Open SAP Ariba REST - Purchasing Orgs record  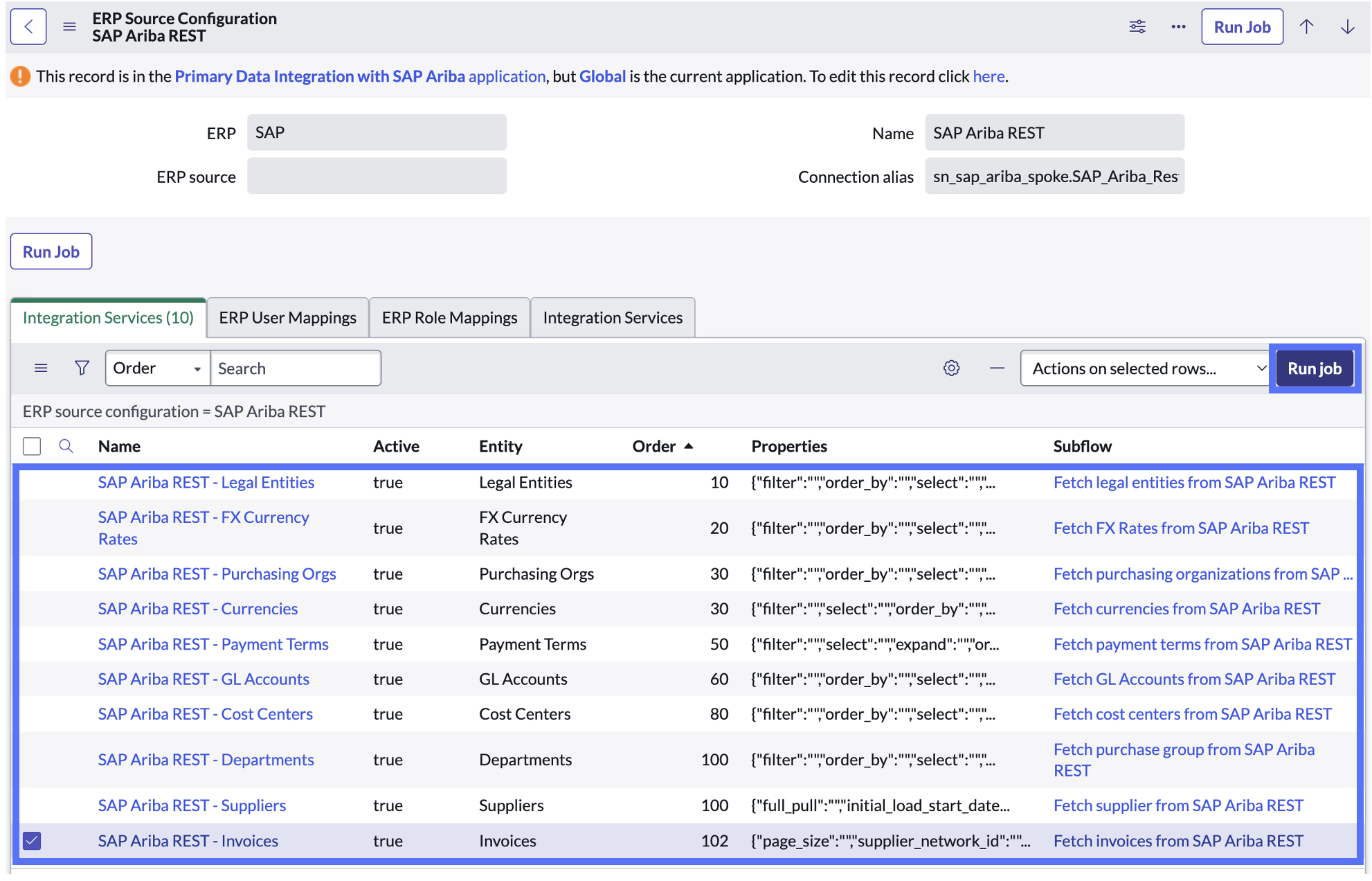click(x=217, y=573)
